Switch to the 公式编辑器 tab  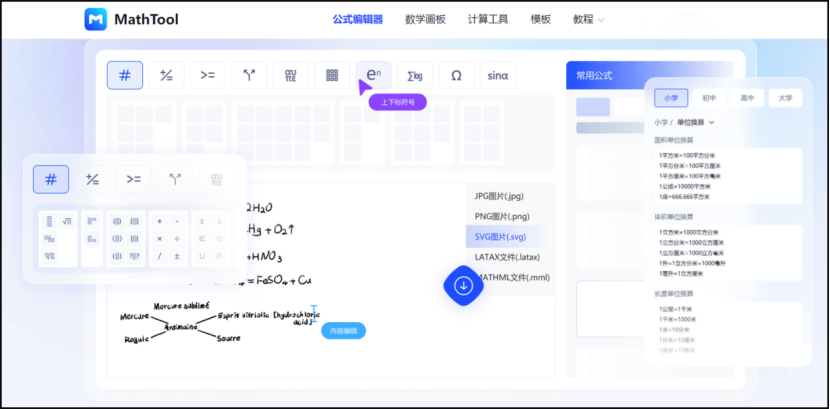358,20
